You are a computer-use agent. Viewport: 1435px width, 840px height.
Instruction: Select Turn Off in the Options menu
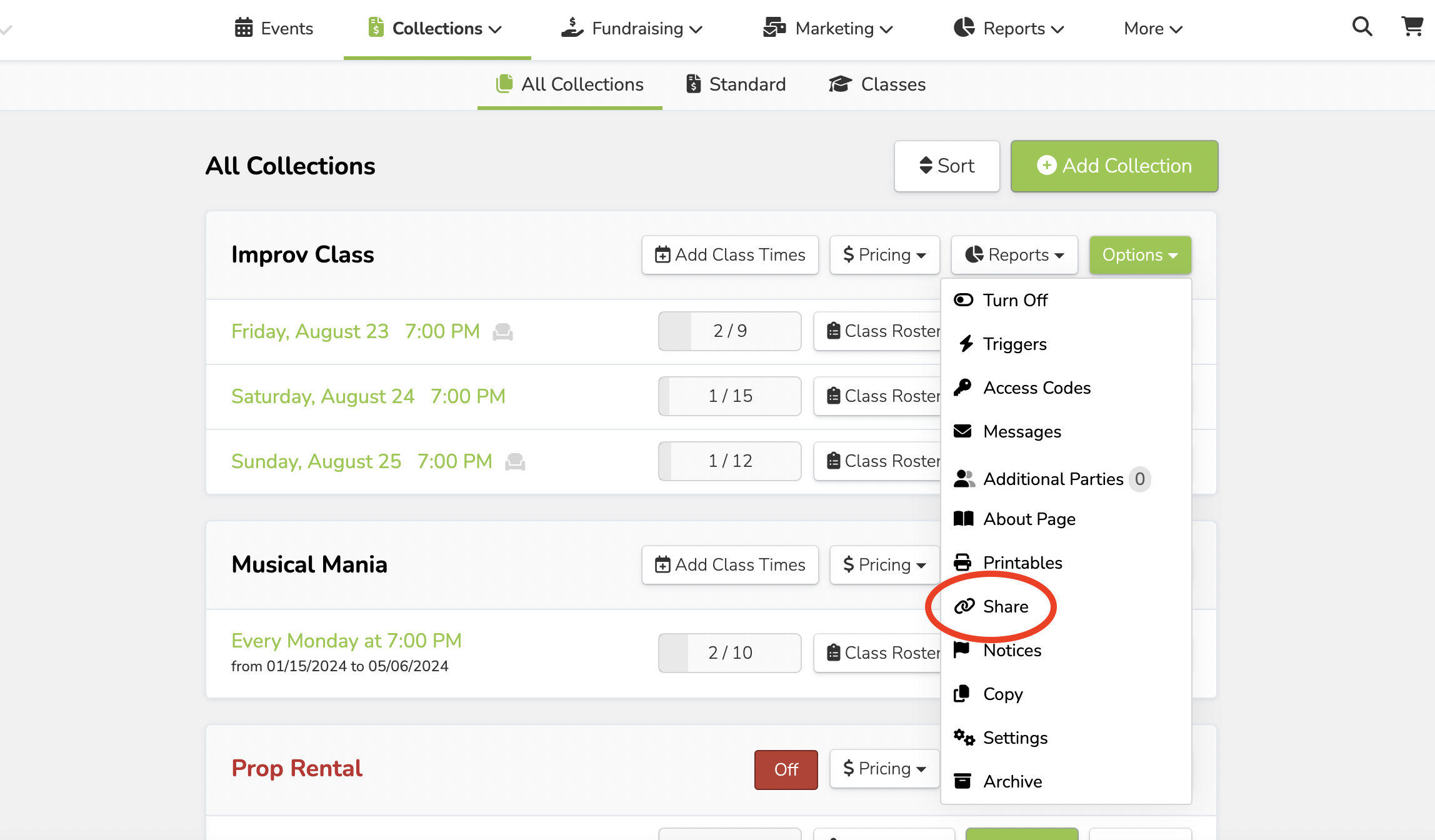pos(1015,300)
